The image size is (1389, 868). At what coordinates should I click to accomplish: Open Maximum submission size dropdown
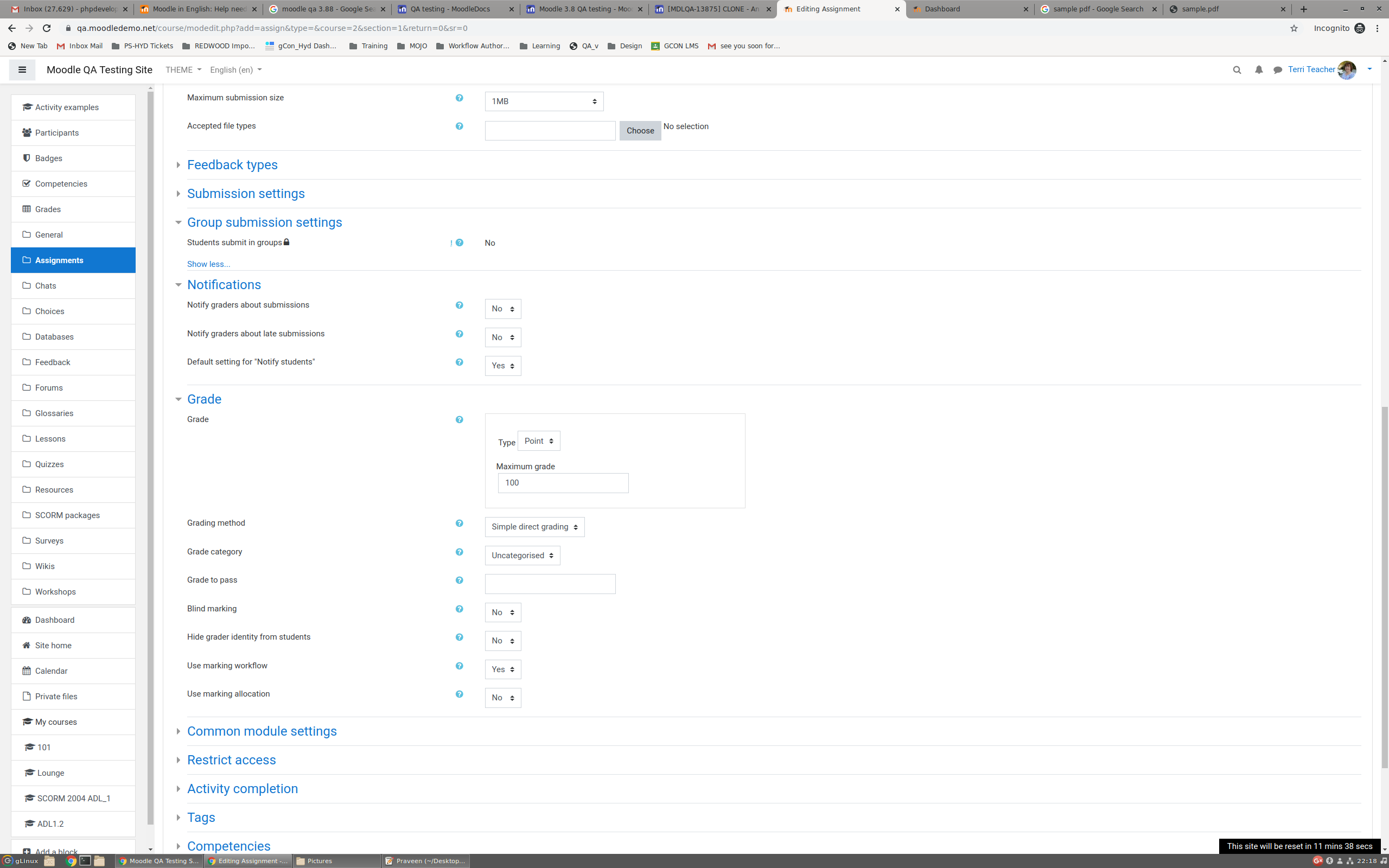coord(544,101)
